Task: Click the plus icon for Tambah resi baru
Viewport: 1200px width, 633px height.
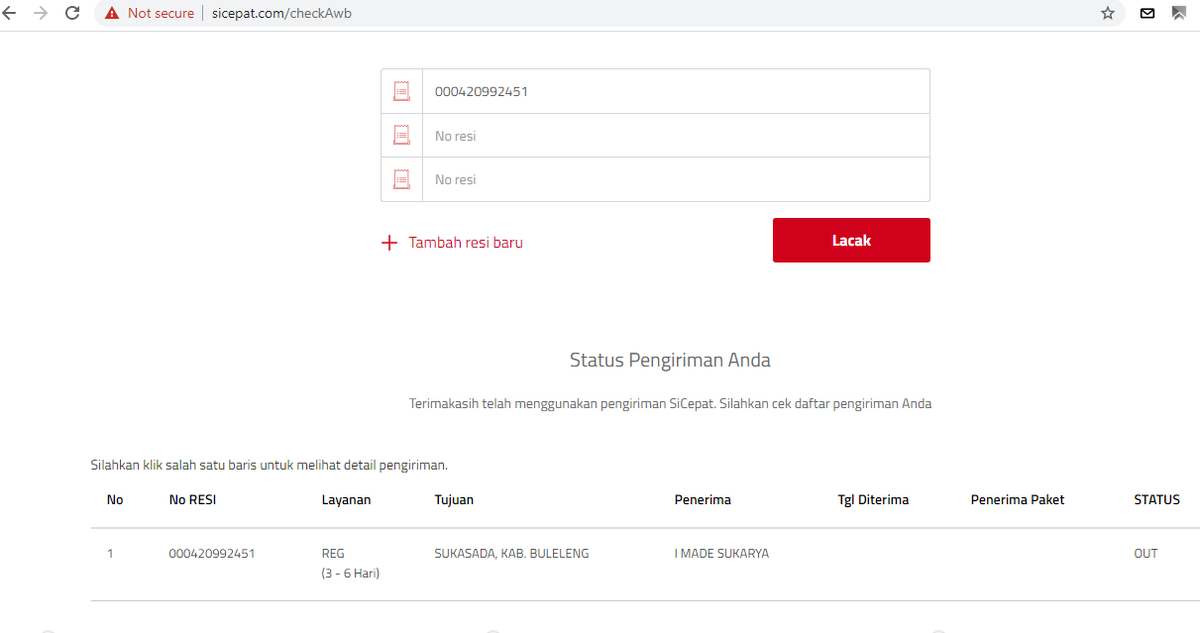Action: (x=390, y=243)
